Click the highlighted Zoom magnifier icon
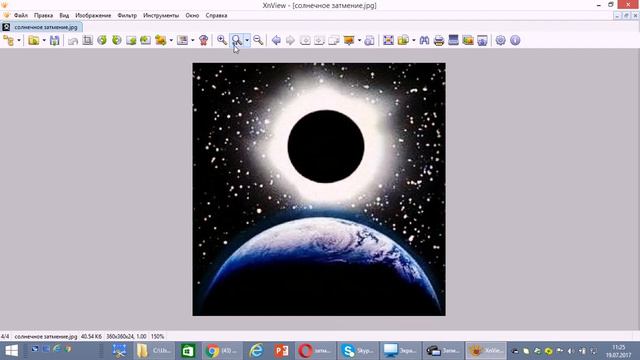 [x=237, y=40]
